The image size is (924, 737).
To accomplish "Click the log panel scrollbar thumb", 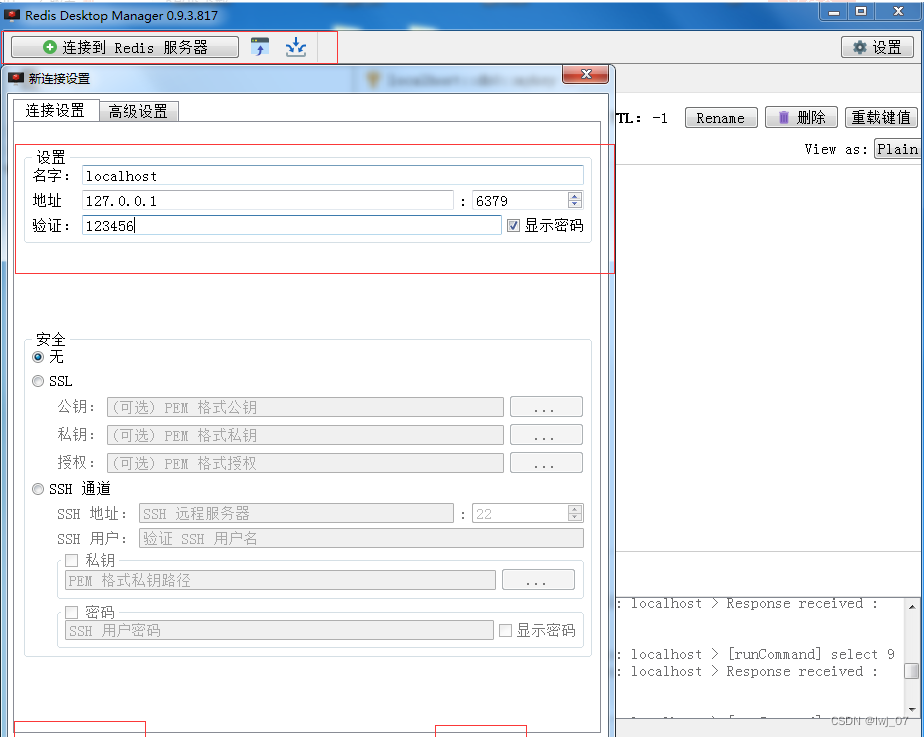I will tap(912, 671).
